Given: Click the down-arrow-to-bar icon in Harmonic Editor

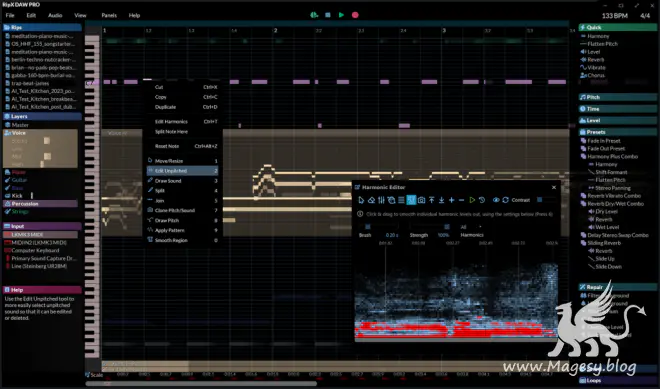Looking at the screenshot, I should coord(442,200).
